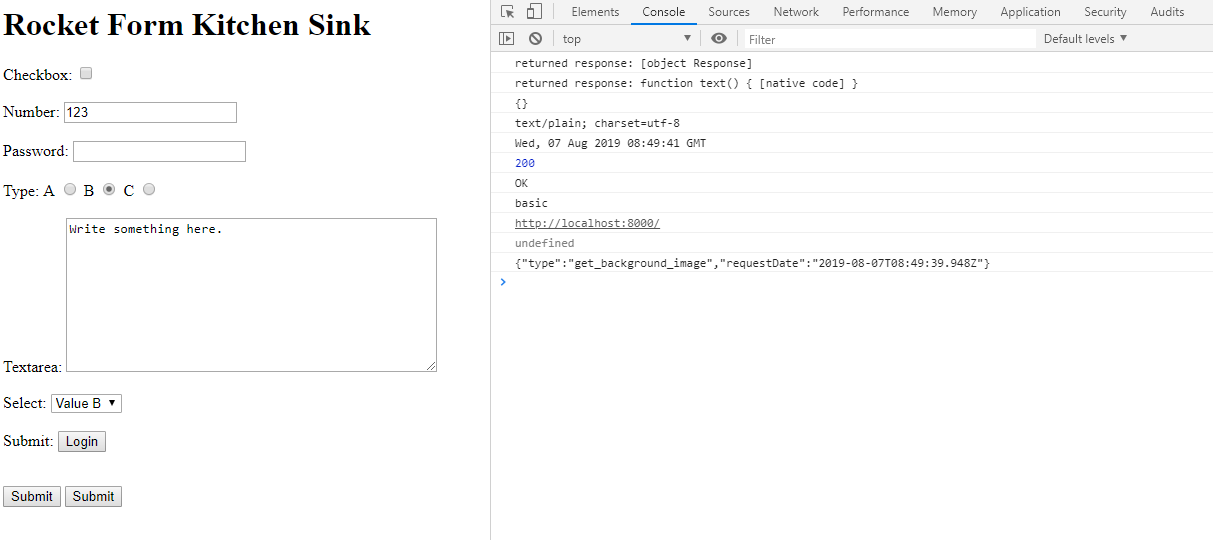Click the Login button
The height and width of the screenshot is (540, 1213).
82,441
